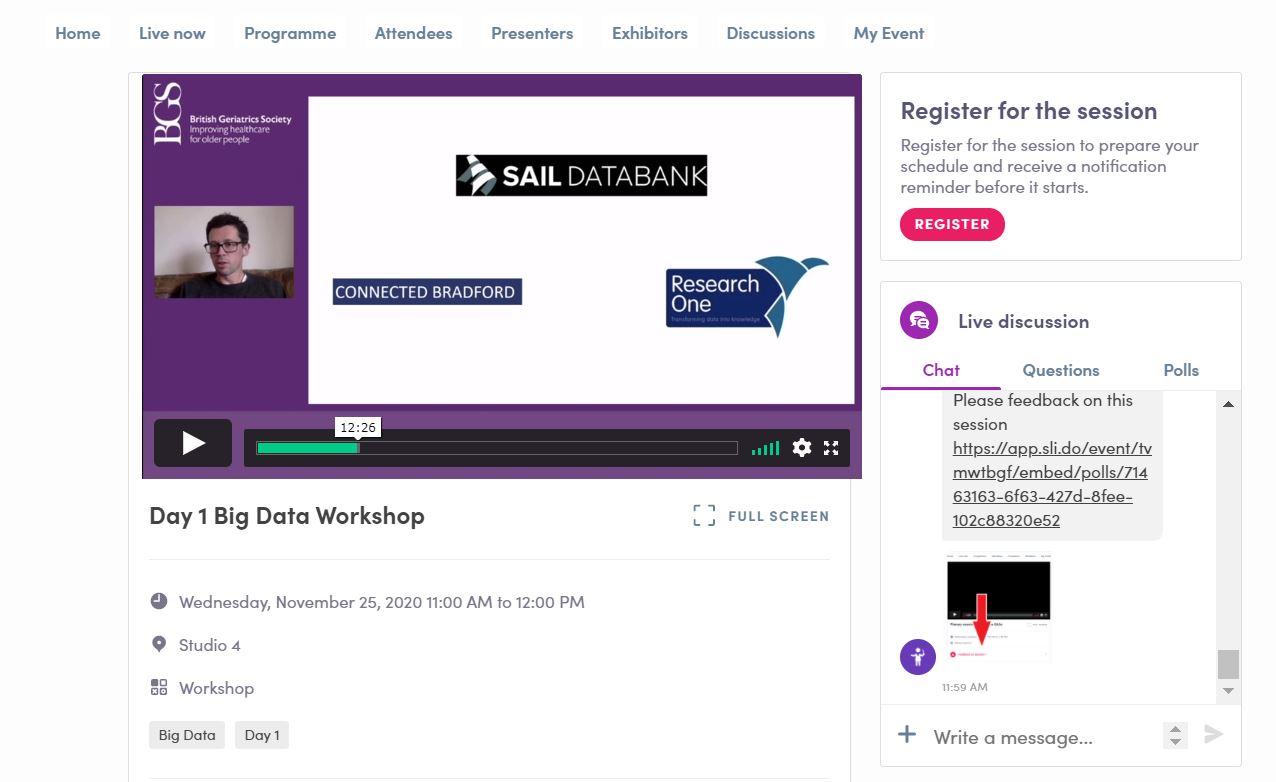Click the send message arrow
The width and height of the screenshot is (1276, 782).
click(1213, 735)
